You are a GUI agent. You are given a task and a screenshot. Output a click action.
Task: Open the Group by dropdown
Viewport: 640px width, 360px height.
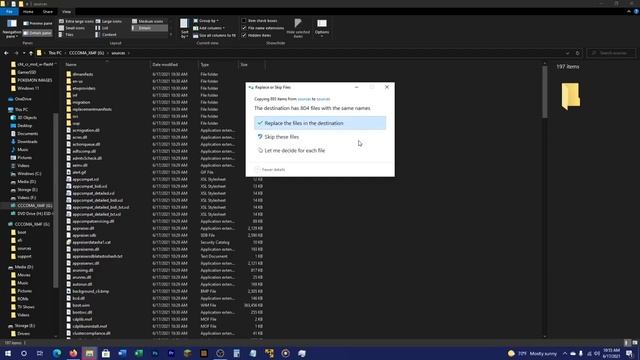pyautogui.click(x=206, y=20)
